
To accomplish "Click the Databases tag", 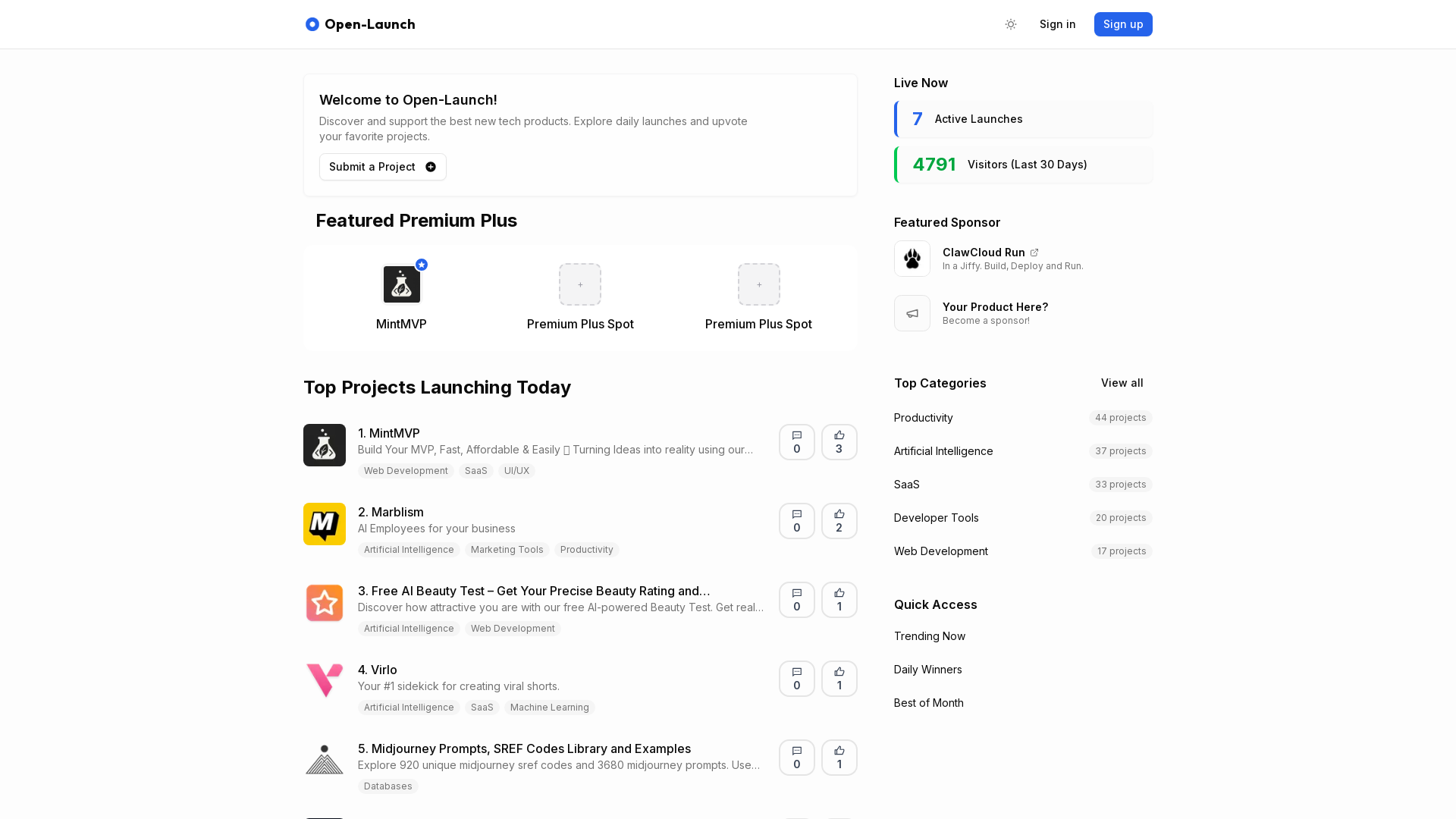I will 388,786.
